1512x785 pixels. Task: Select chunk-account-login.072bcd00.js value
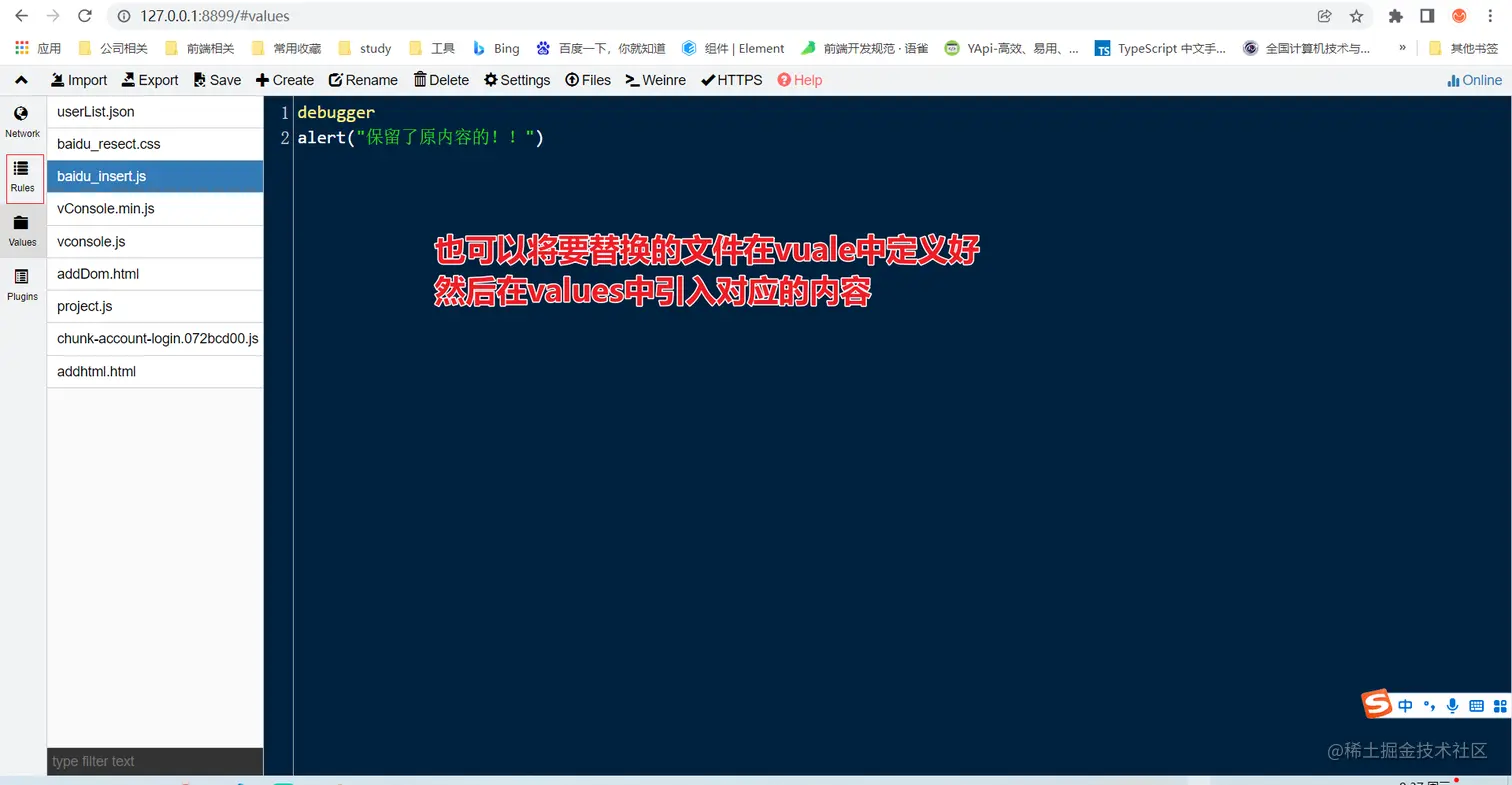pyautogui.click(x=155, y=339)
